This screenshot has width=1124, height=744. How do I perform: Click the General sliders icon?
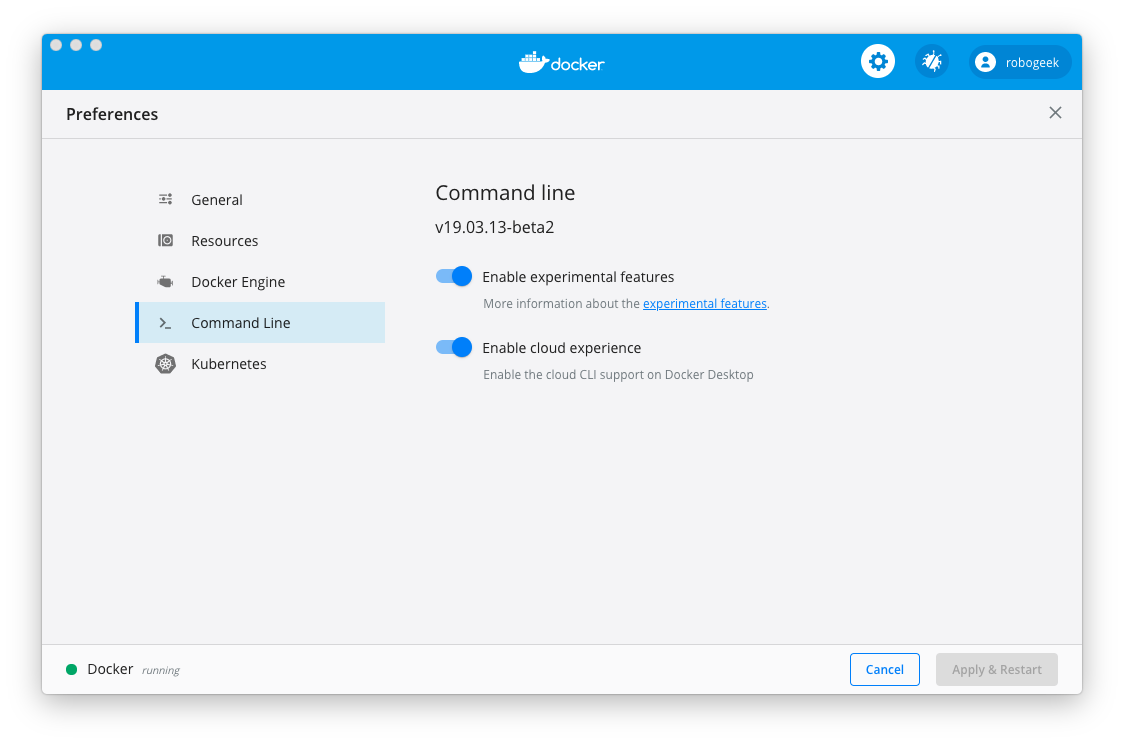coord(166,199)
